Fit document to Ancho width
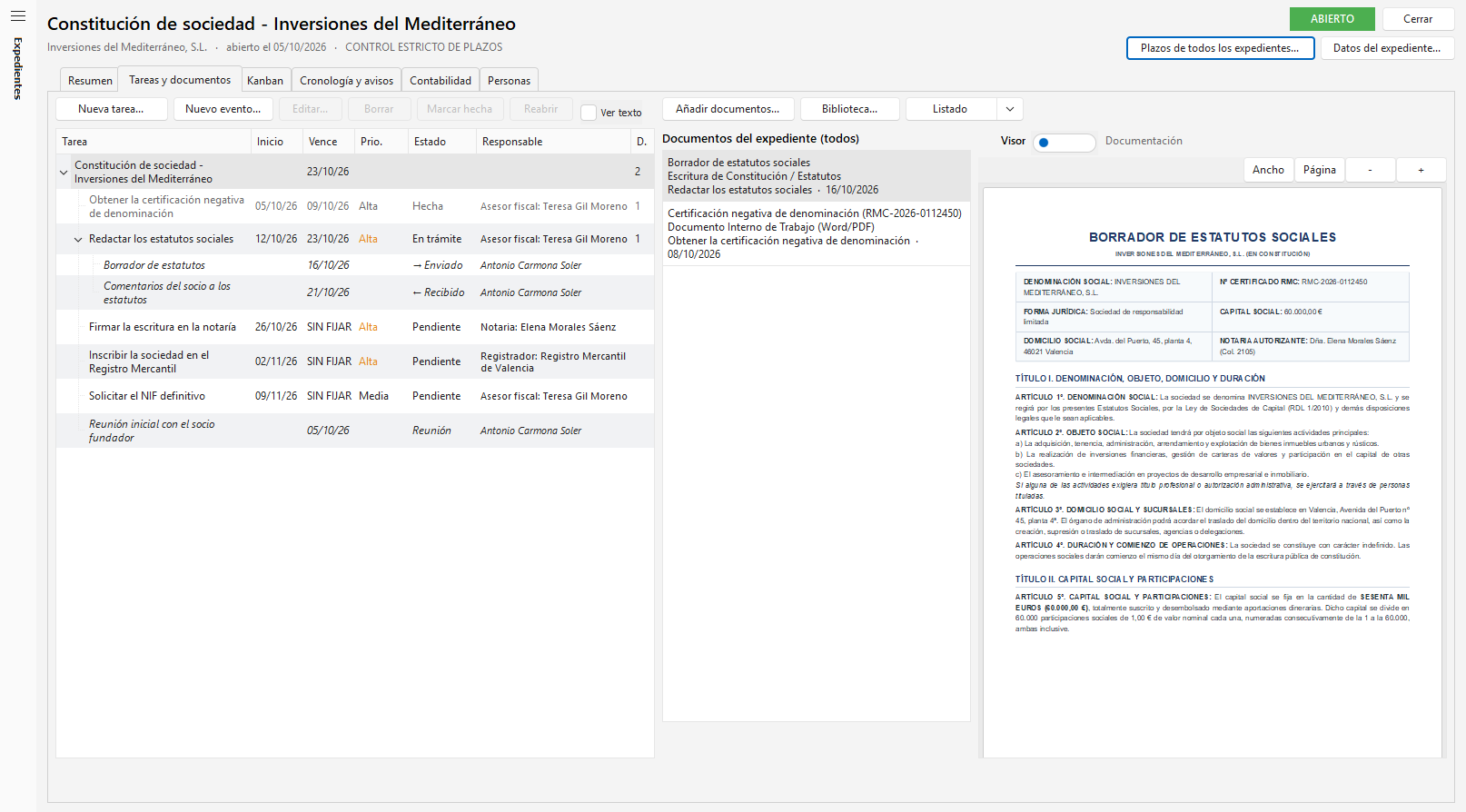Screen dimensions: 1466x812 pyautogui.click(x=1268, y=170)
